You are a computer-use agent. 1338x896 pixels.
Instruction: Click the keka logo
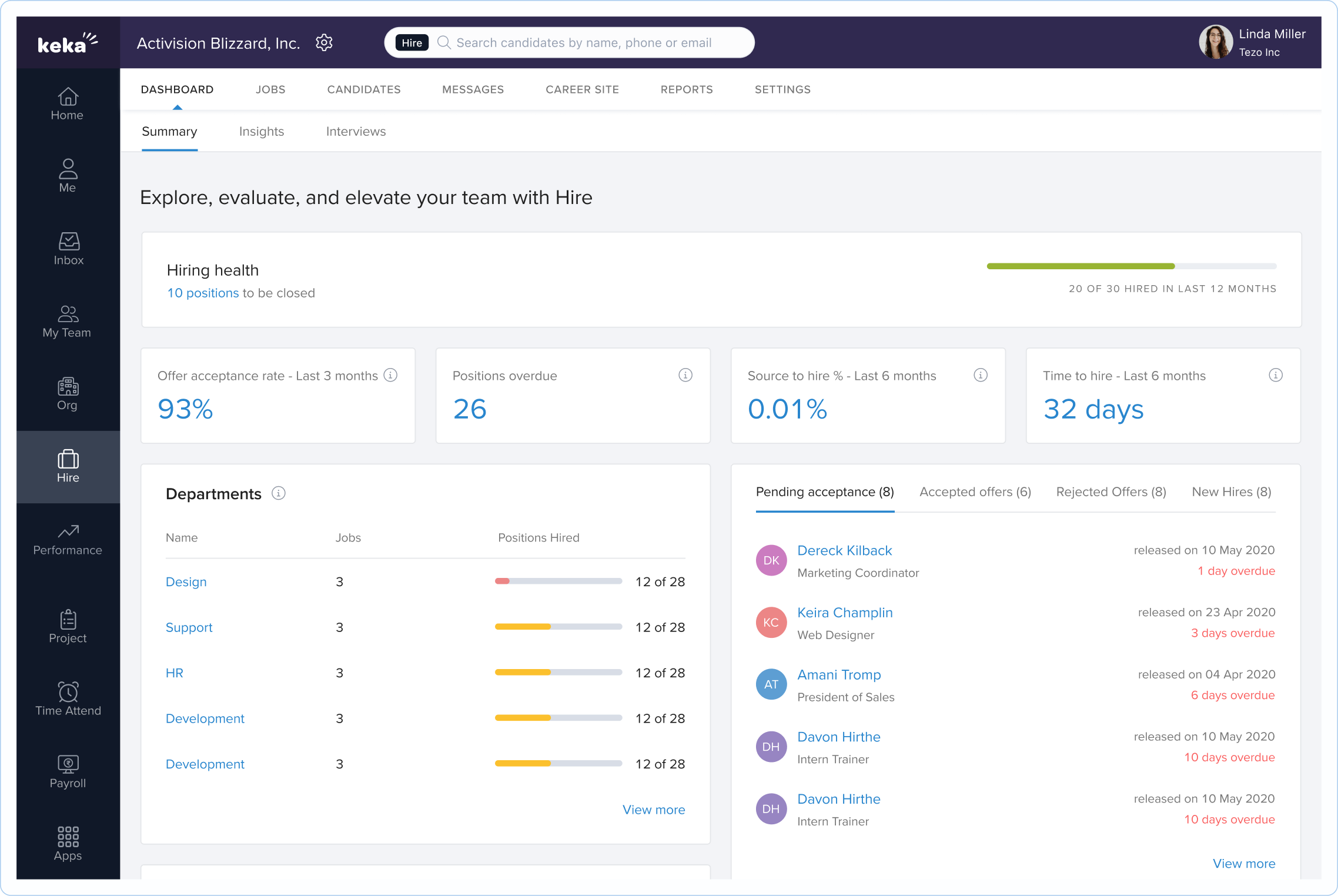pyautogui.click(x=68, y=43)
